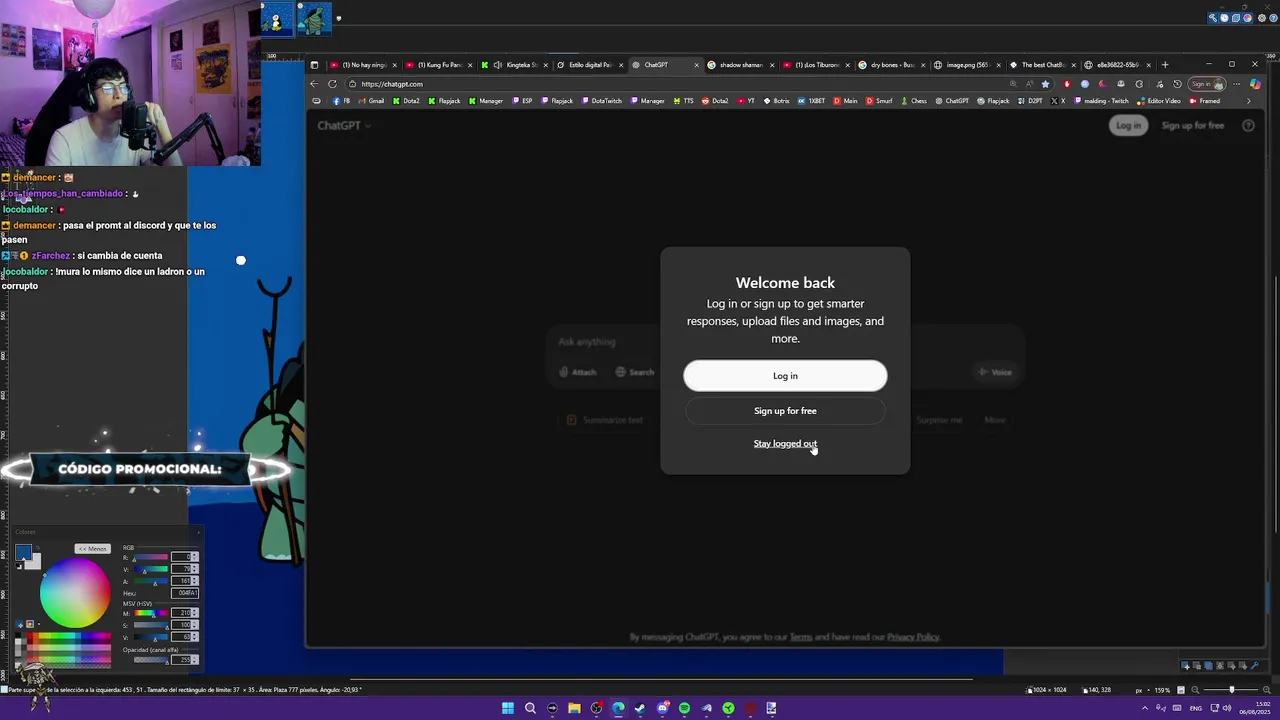Click the ENG language indicator in the tray

tap(1196, 708)
